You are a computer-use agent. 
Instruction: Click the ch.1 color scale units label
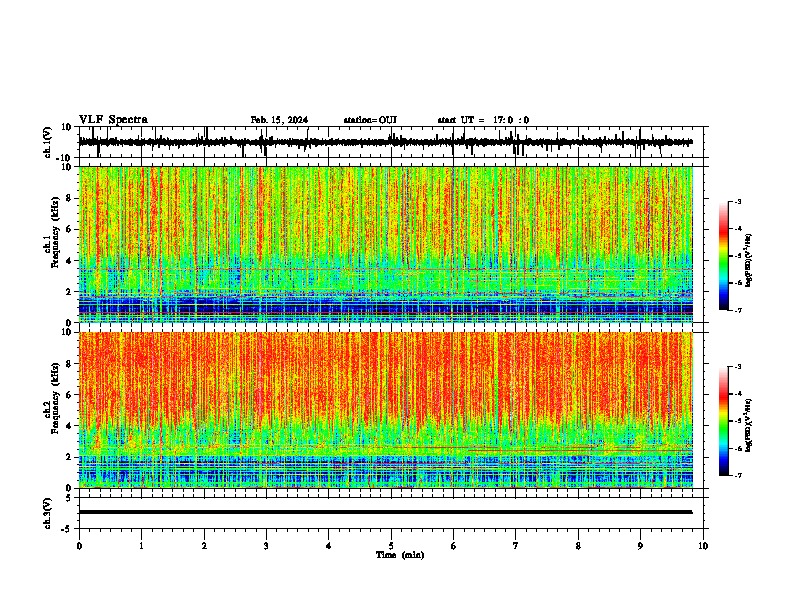coord(749,261)
